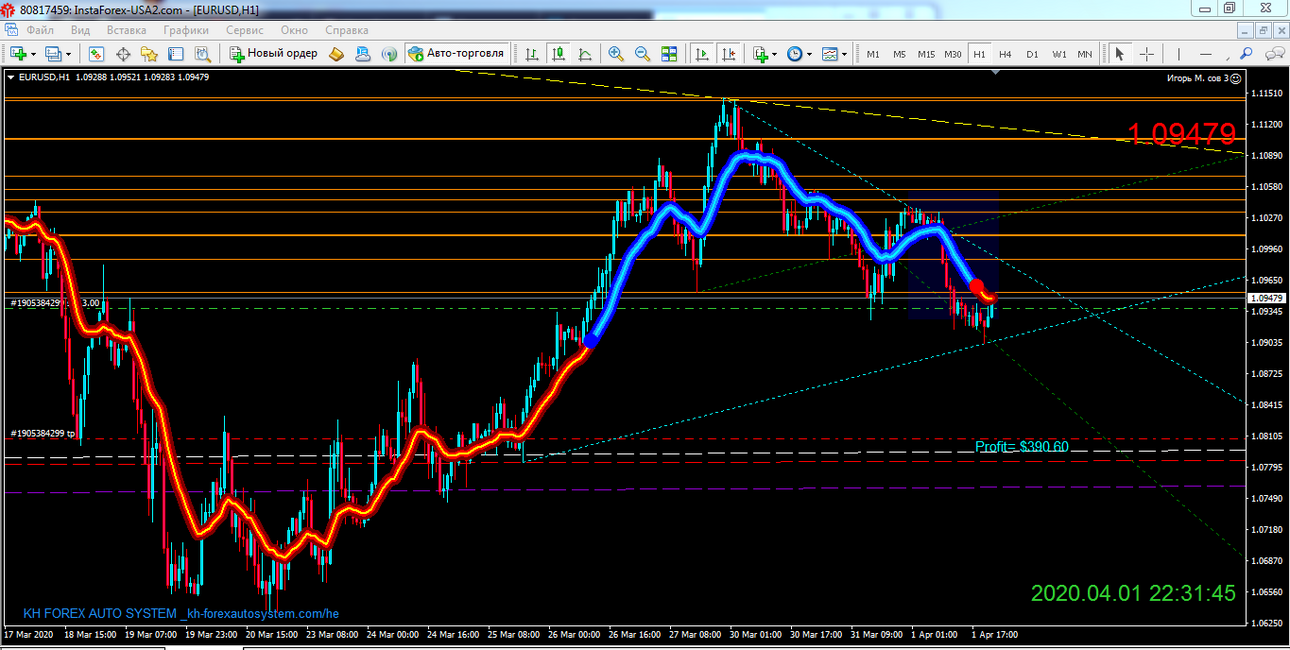Expand the New Chart dropdown arrow
Image resolution: width=1290 pixels, height=650 pixels.
tap(33, 54)
